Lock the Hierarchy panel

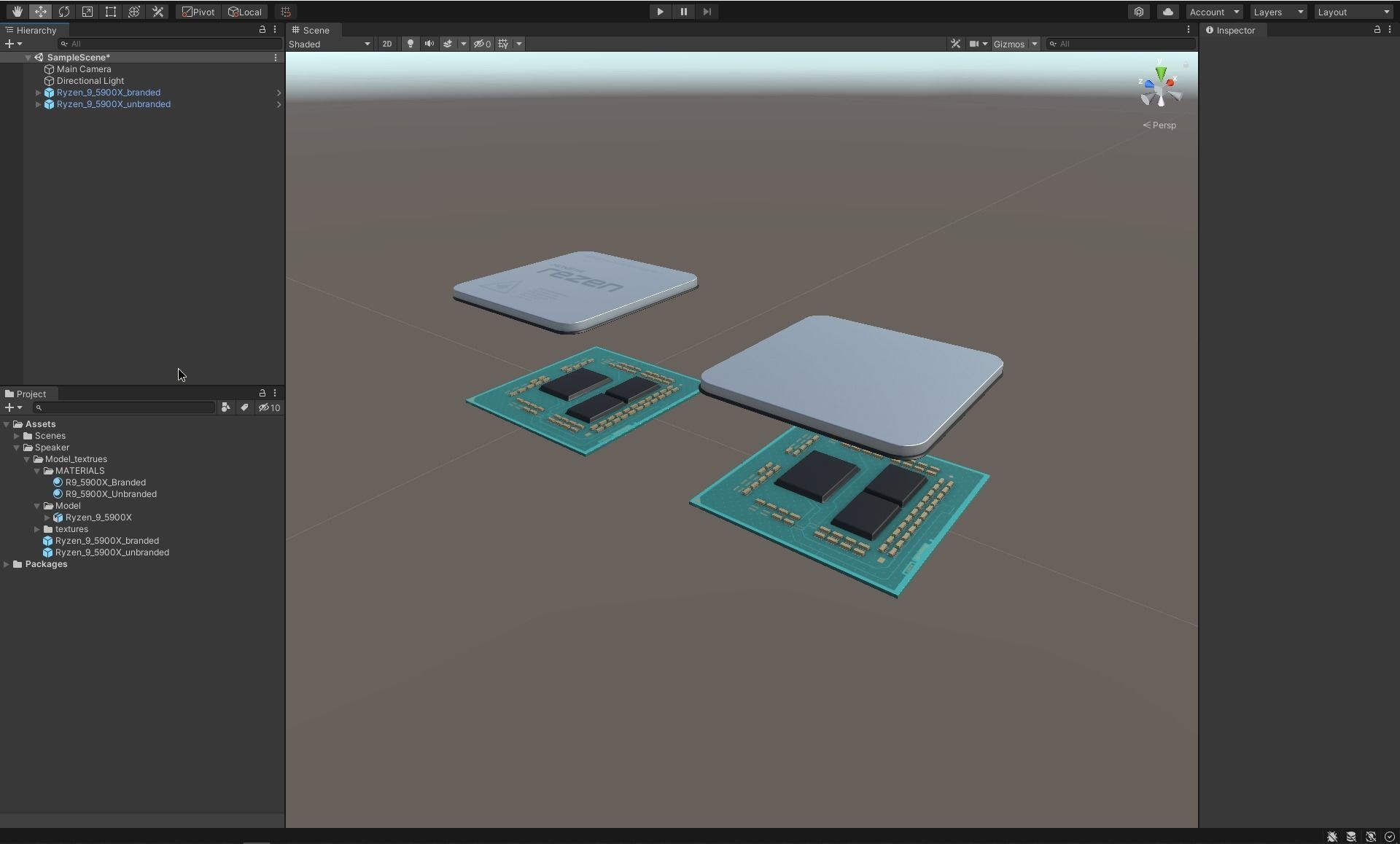(x=262, y=29)
